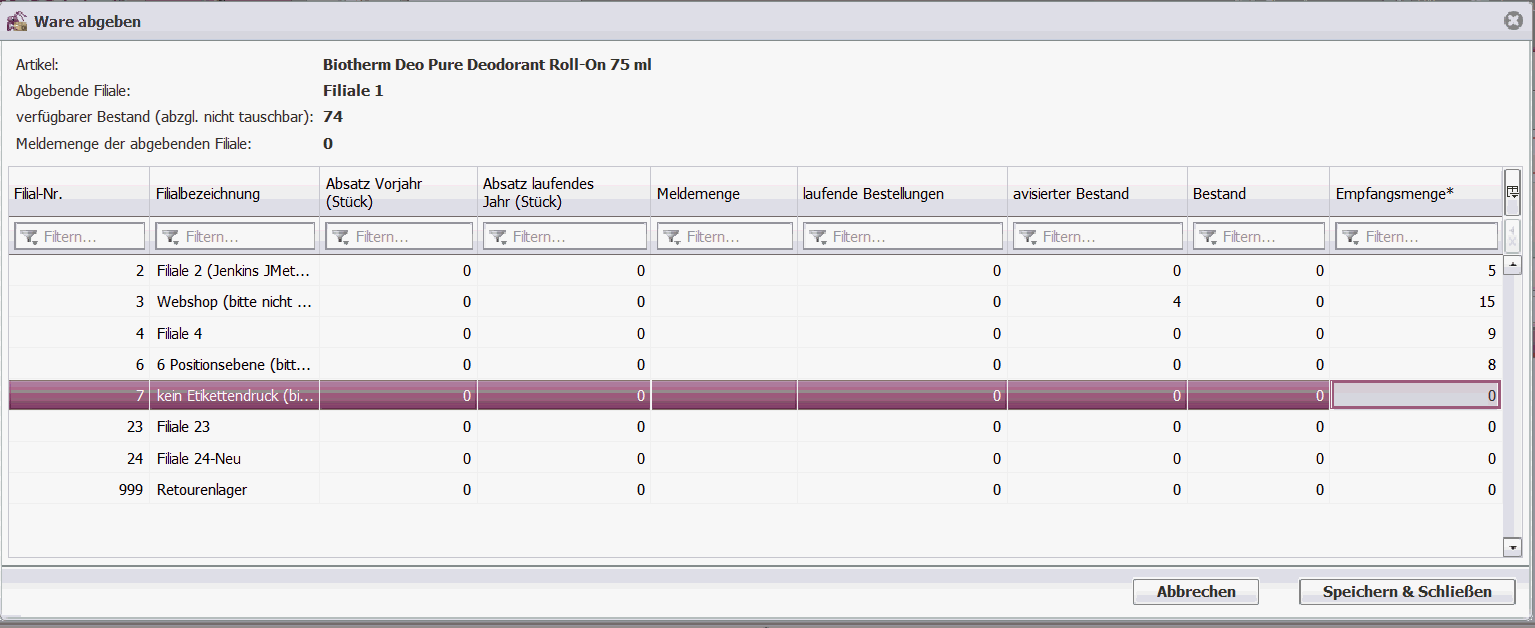The image size is (1535, 628).
Task: Click Speichern & Schließen button
Action: point(1406,592)
